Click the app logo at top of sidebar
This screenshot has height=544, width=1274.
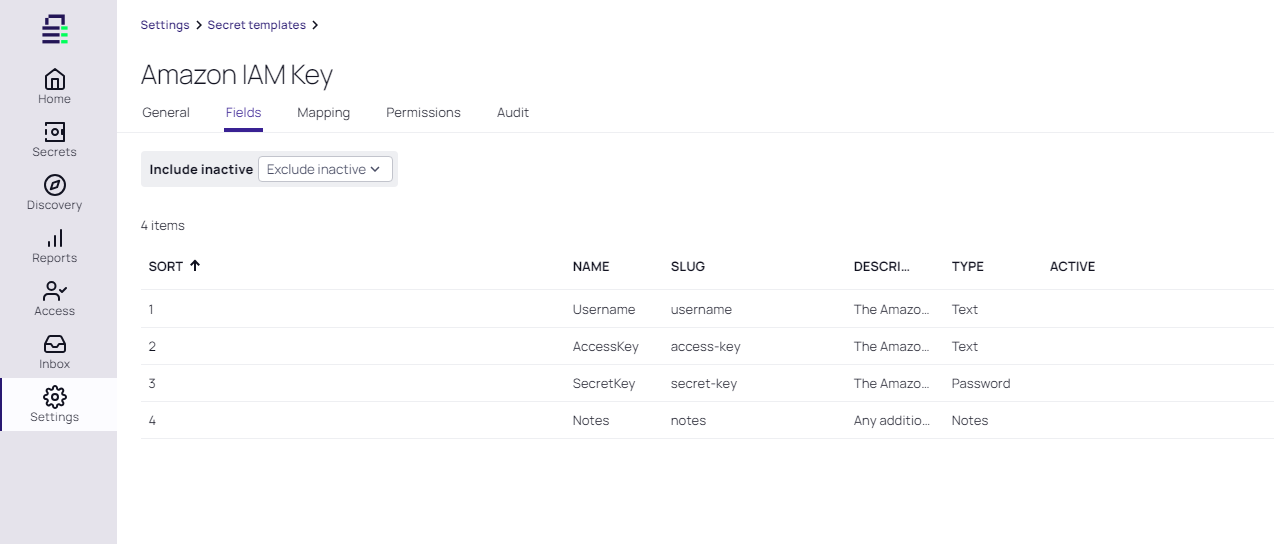tap(55, 29)
